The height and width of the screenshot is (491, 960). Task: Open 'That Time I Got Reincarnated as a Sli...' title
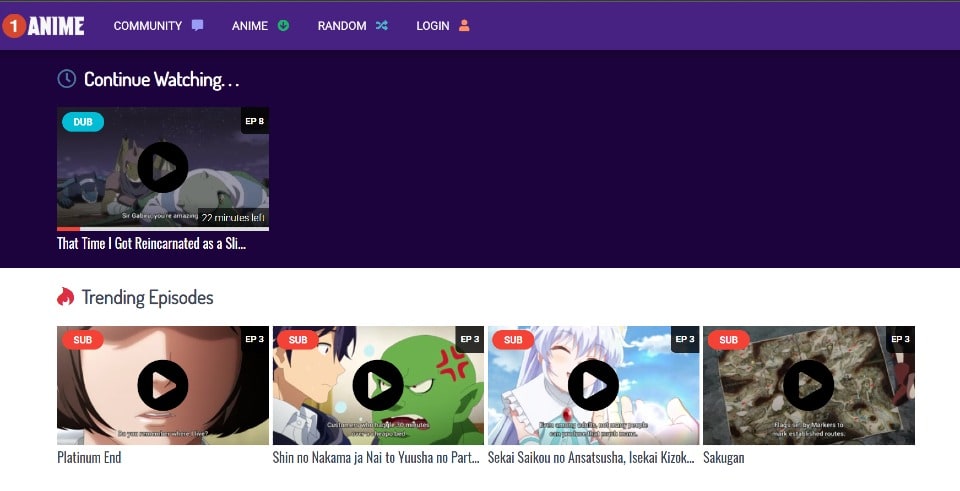[x=151, y=243]
